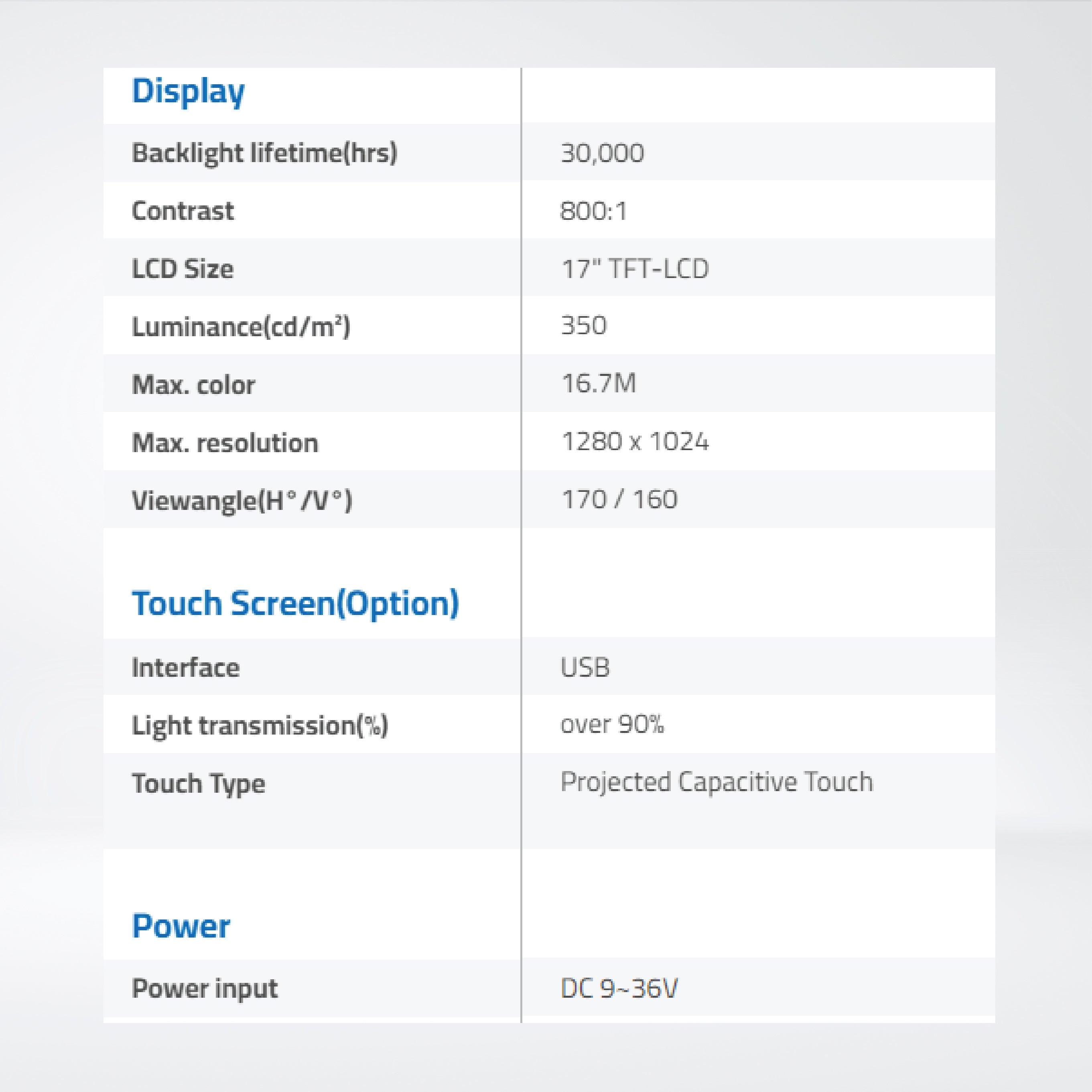Viewport: 1092px width, 1092px height.
Task: Select the Interface row label
Action: point(185,668)
